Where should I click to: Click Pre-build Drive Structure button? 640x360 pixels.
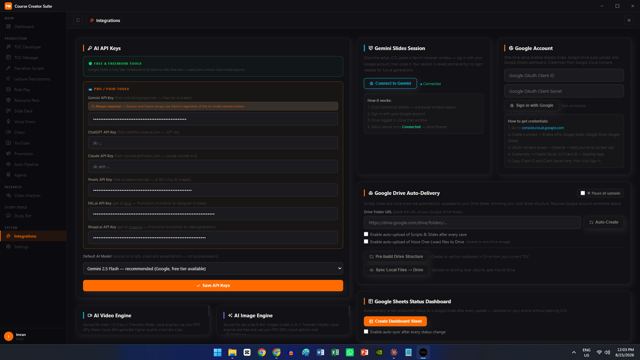pos(396,257)
